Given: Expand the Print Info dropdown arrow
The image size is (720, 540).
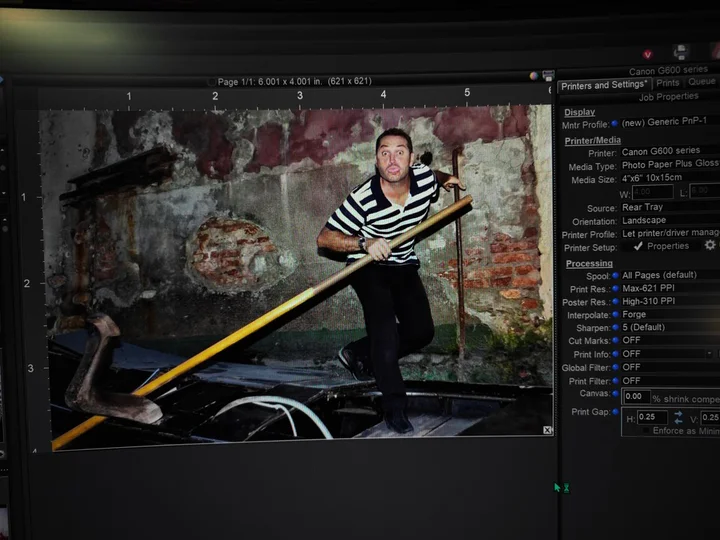Looking at the screenshot, I should click(709, 354).
